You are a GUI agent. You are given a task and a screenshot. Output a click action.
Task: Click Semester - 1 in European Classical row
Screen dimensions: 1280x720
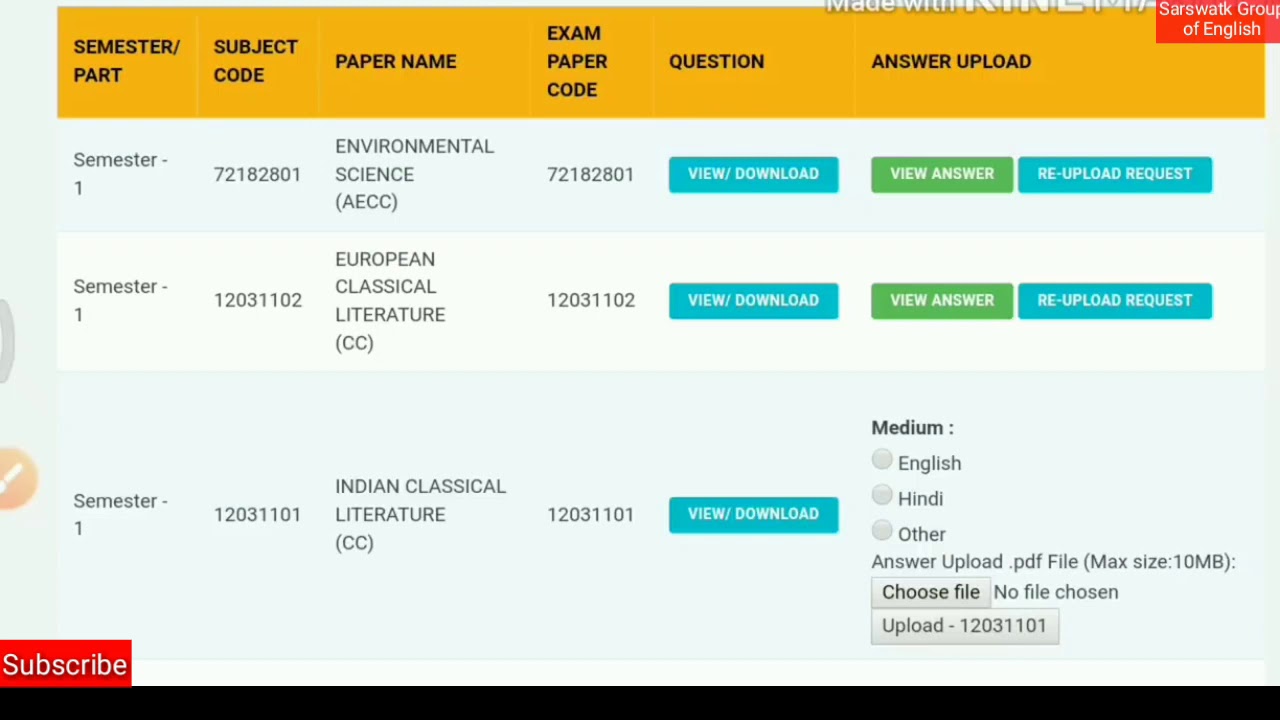[120, 301]
